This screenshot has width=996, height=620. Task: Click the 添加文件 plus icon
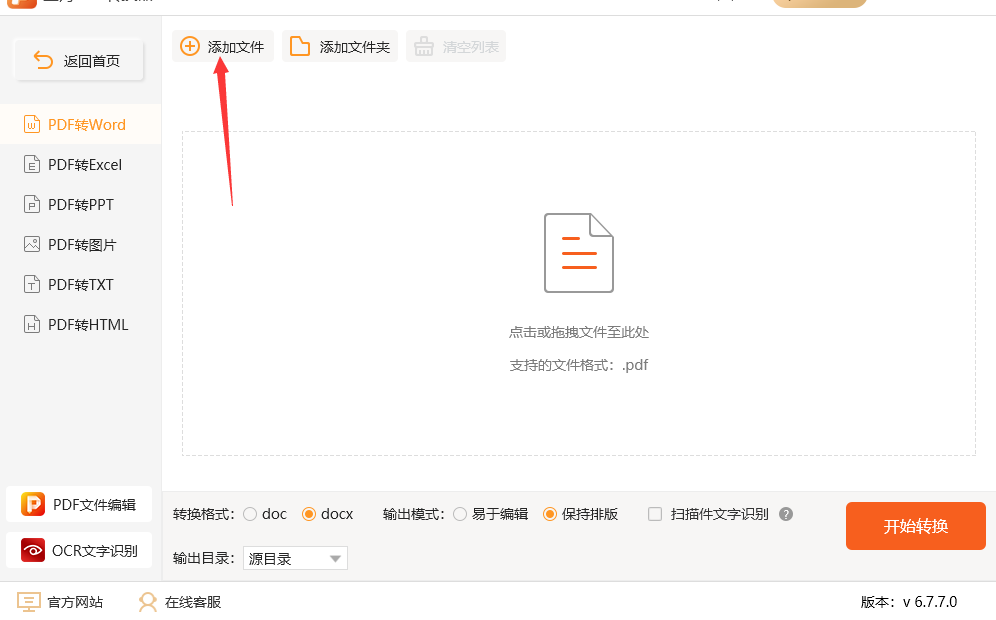190,46
